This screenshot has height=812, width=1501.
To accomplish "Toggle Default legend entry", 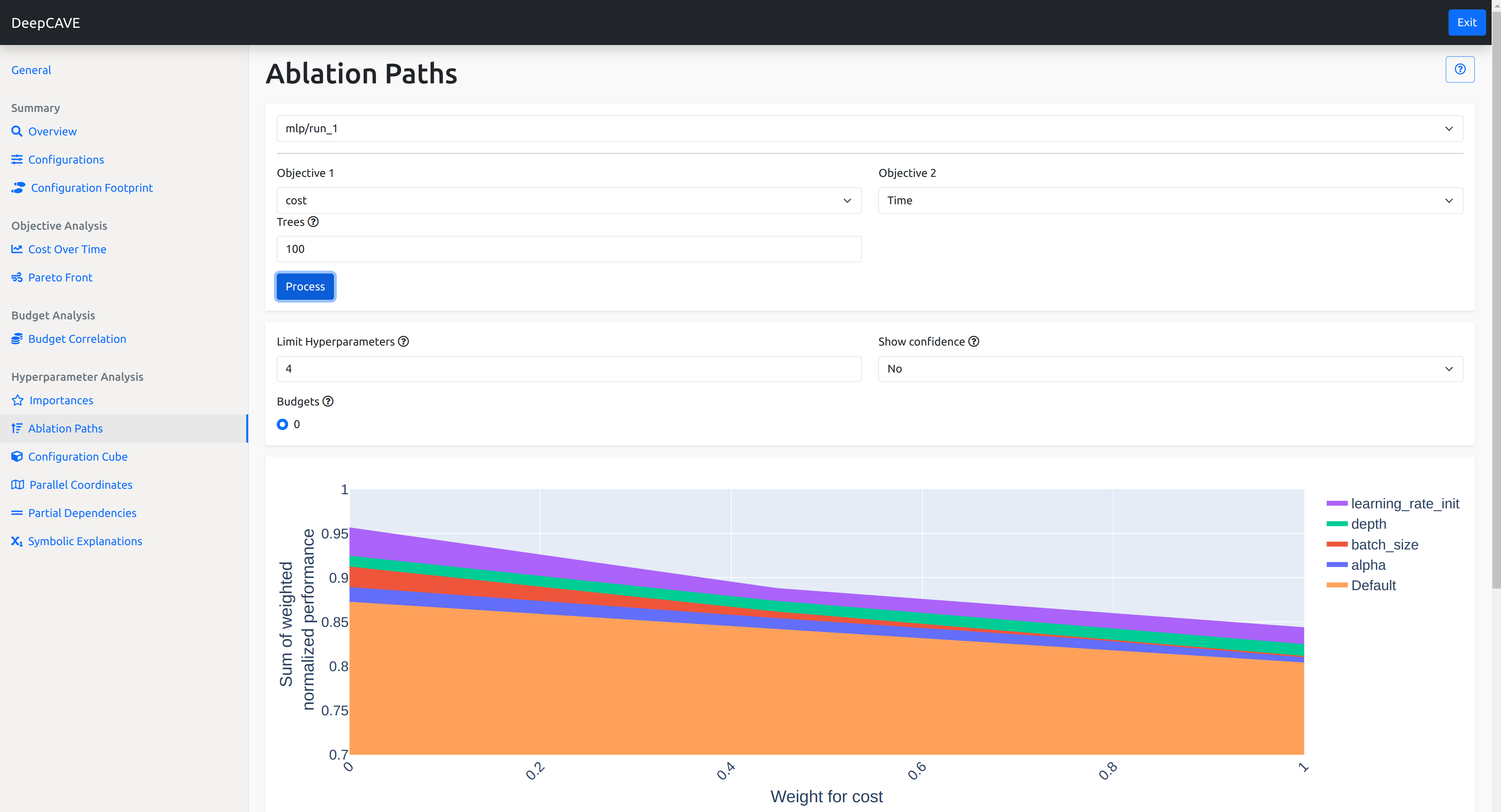I will [x=1361, y=585].
